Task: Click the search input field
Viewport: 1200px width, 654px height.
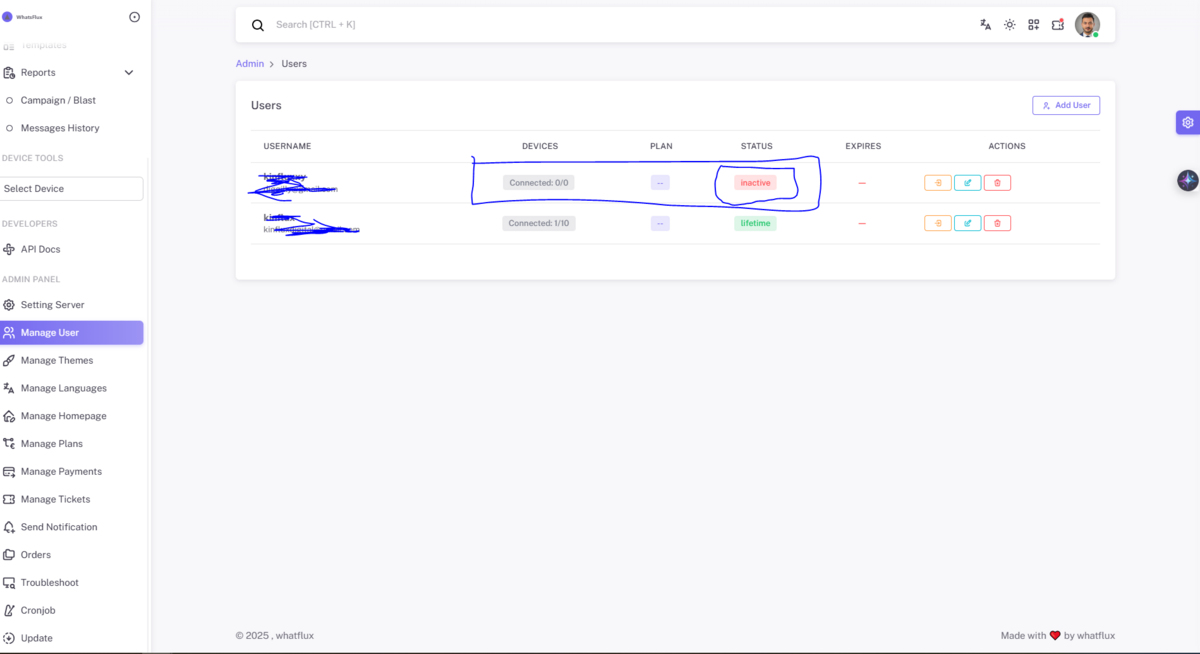Action: click(x=600, y=25)
